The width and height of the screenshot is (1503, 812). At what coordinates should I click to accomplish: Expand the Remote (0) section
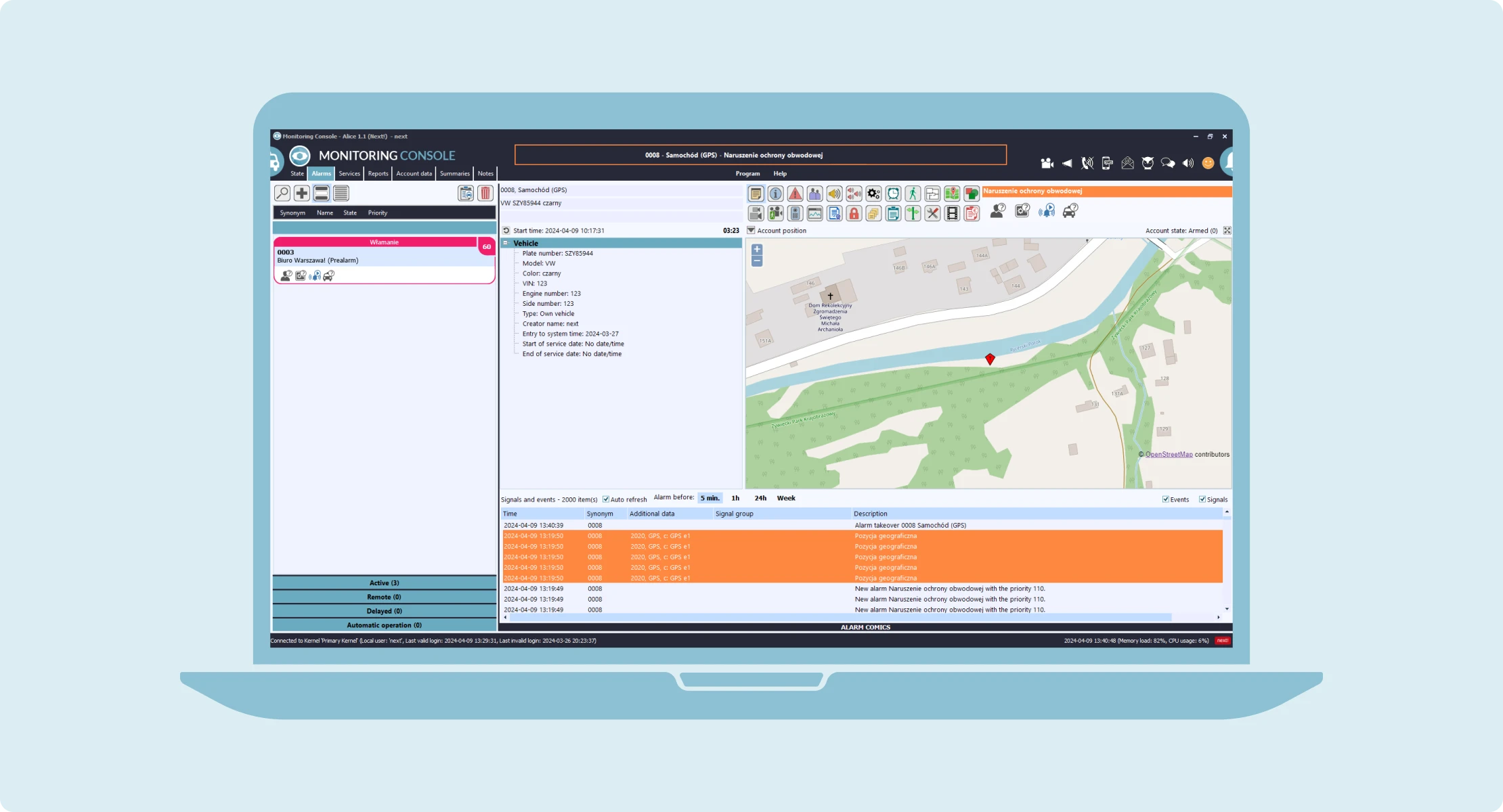tap(384, 597)
